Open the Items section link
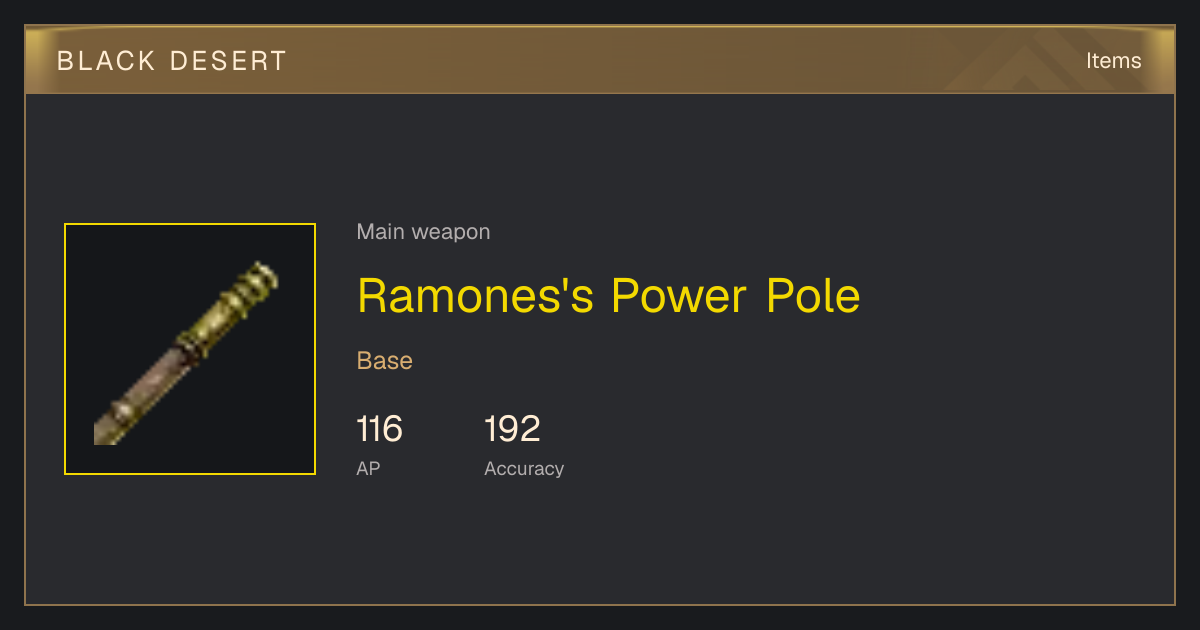This screenshot has width=1200, height=630. [1113, 61]
